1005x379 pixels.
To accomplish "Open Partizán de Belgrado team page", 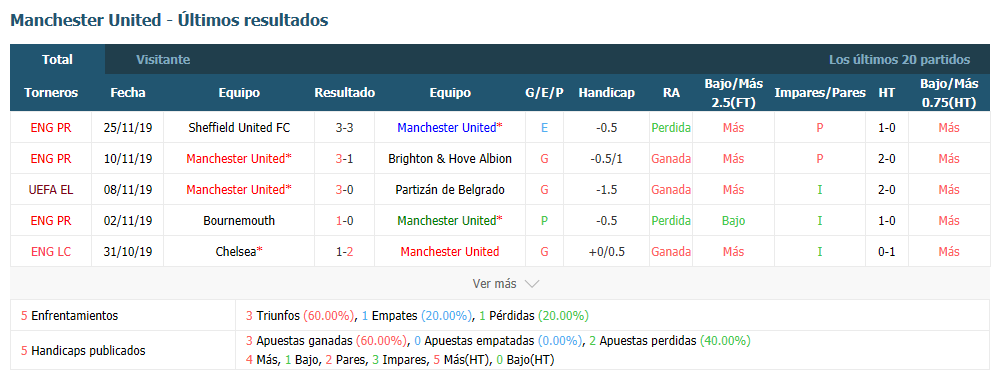I will tap(450, 189).
